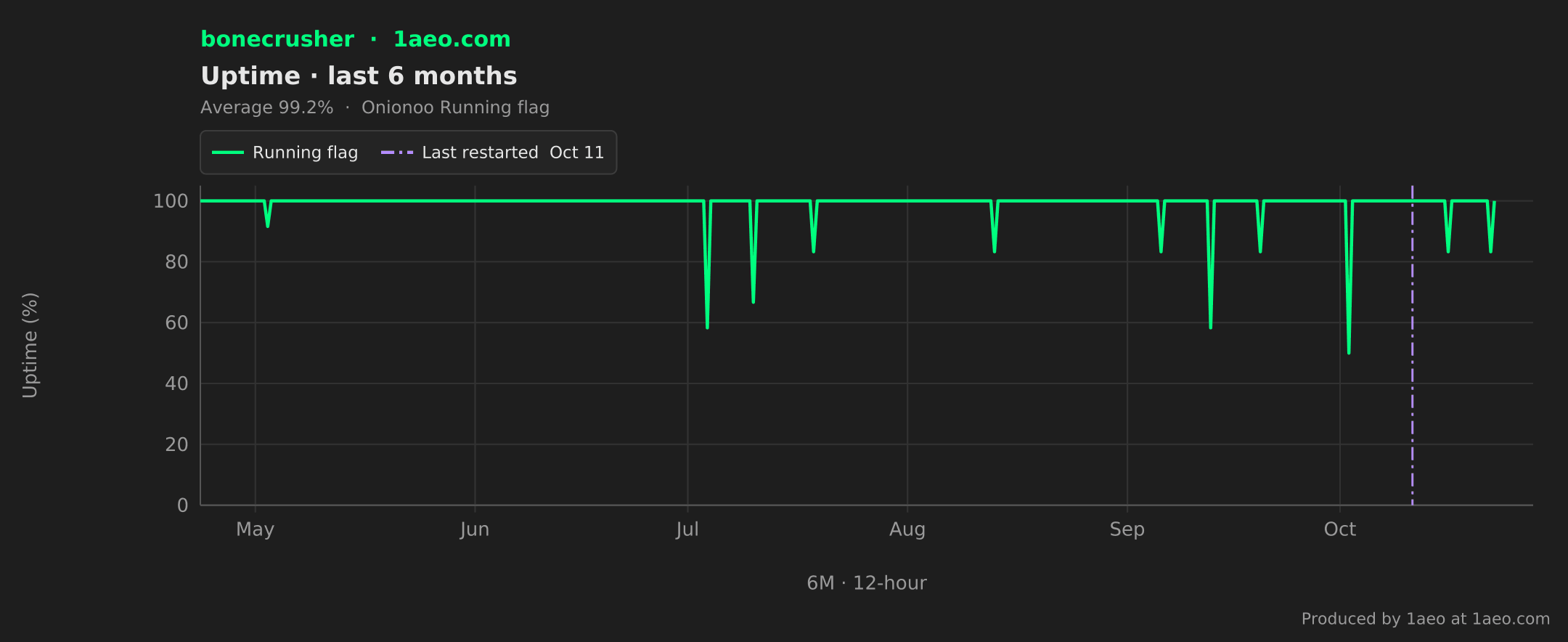The image size is (1568, 642).
Task: Click the '100' y-axis tick label
Action: (x=171, y=201)
